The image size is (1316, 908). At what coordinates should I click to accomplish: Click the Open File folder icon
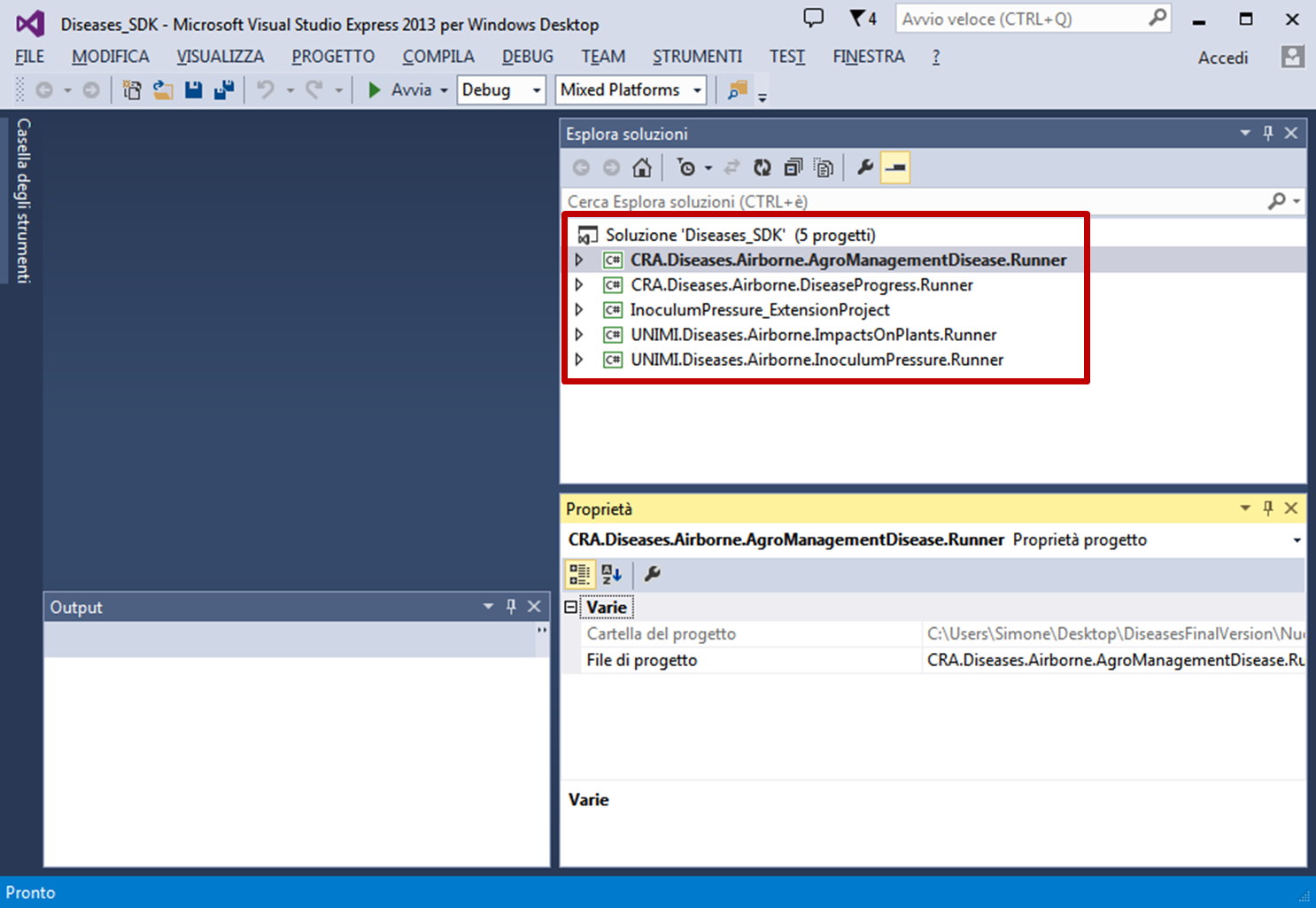pyautogui.click(x=163, y=90)
